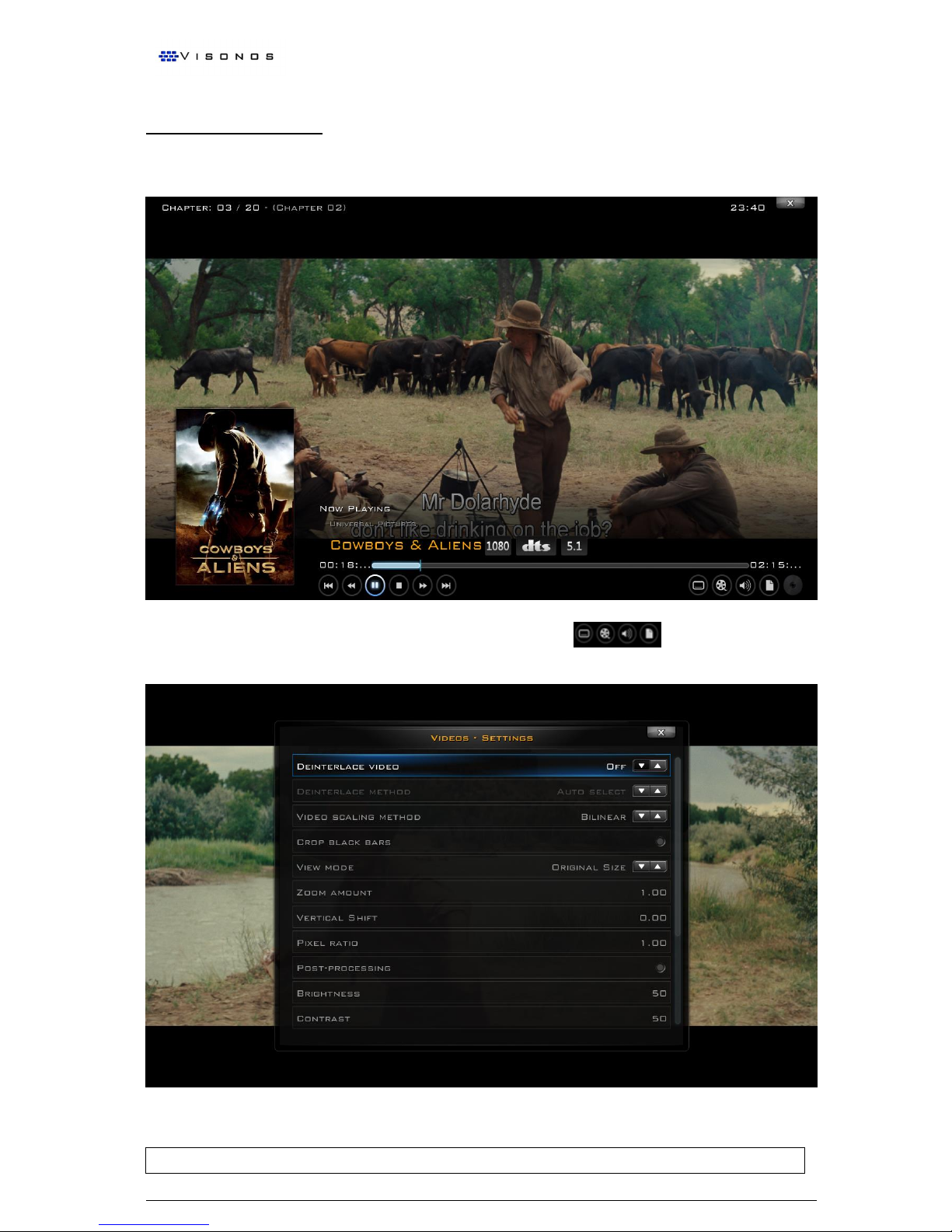952x1232 pixels.
Task: Toggle the Crop black bars option
Action: [x=660, y=842]
